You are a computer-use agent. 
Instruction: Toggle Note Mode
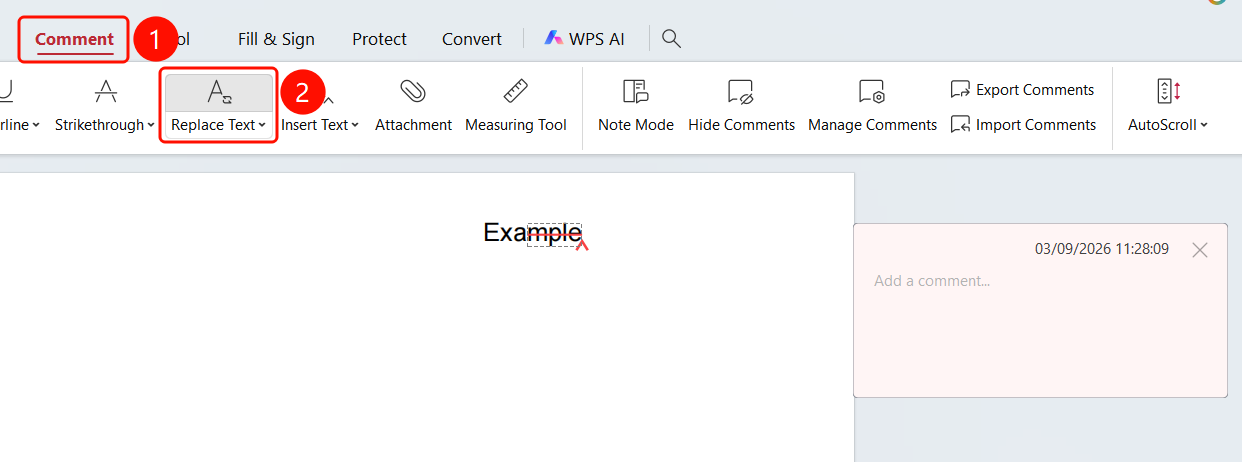coord(636,106)
